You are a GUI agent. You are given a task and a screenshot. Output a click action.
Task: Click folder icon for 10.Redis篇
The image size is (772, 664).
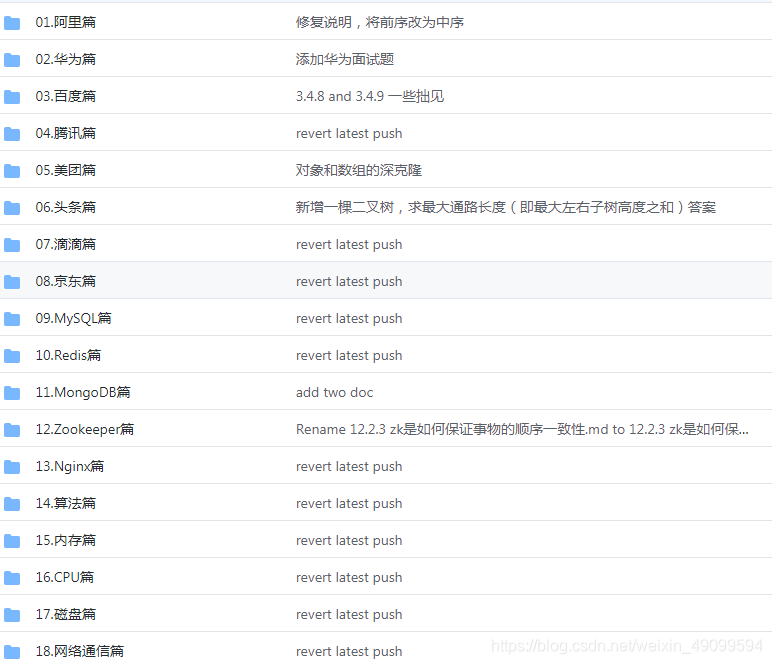pyautogui.click(x=12, y=356)
